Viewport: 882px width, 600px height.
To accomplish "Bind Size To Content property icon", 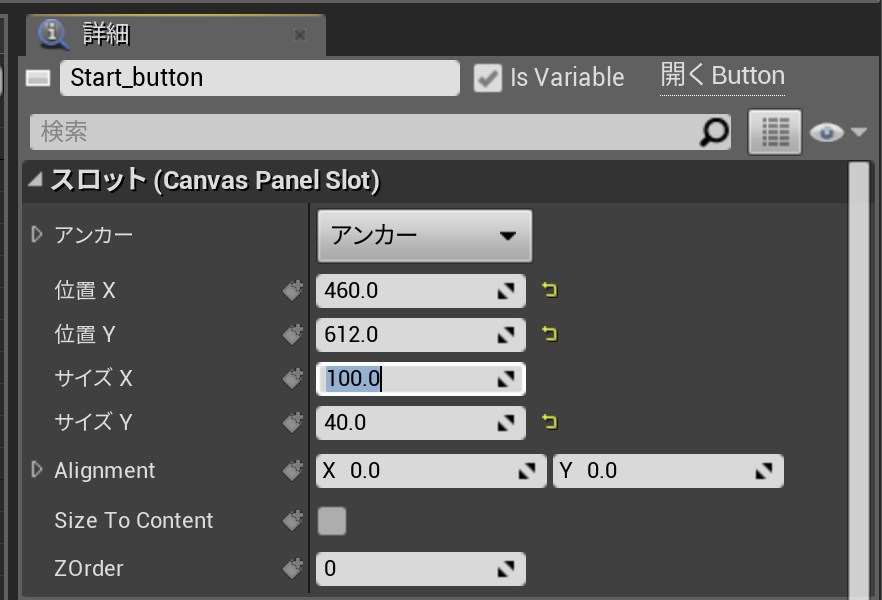I will click(x=292, y=520).
